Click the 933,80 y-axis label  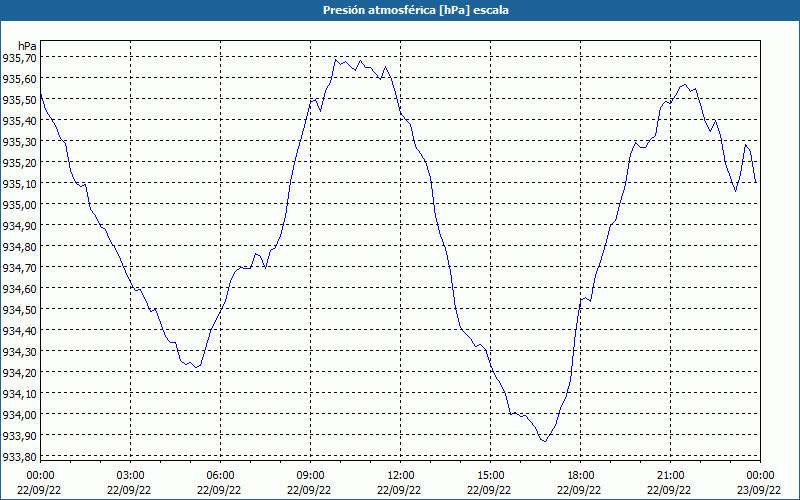pos(19,457)
